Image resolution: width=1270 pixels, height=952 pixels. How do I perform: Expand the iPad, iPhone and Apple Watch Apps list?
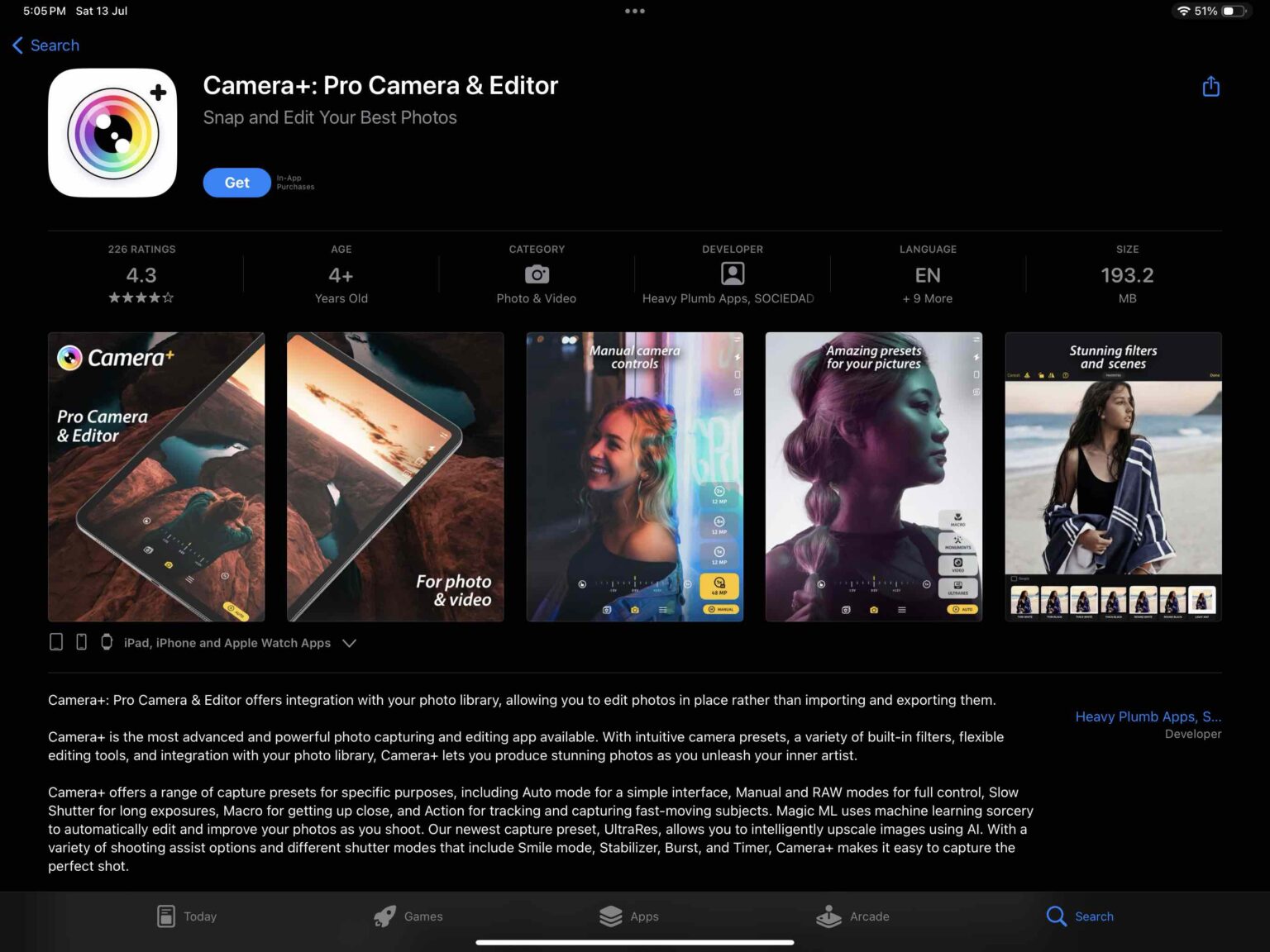[x=349, y=642]
